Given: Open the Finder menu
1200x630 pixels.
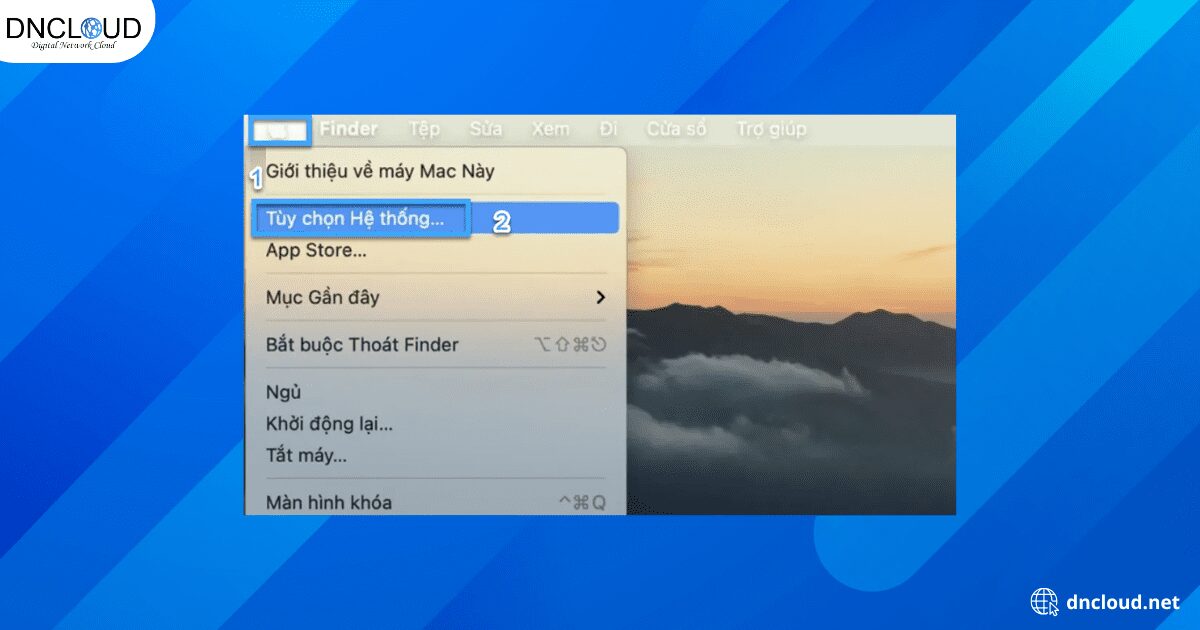Looking at the screenshot, I should pyautogui.click(x=349, y=129).
